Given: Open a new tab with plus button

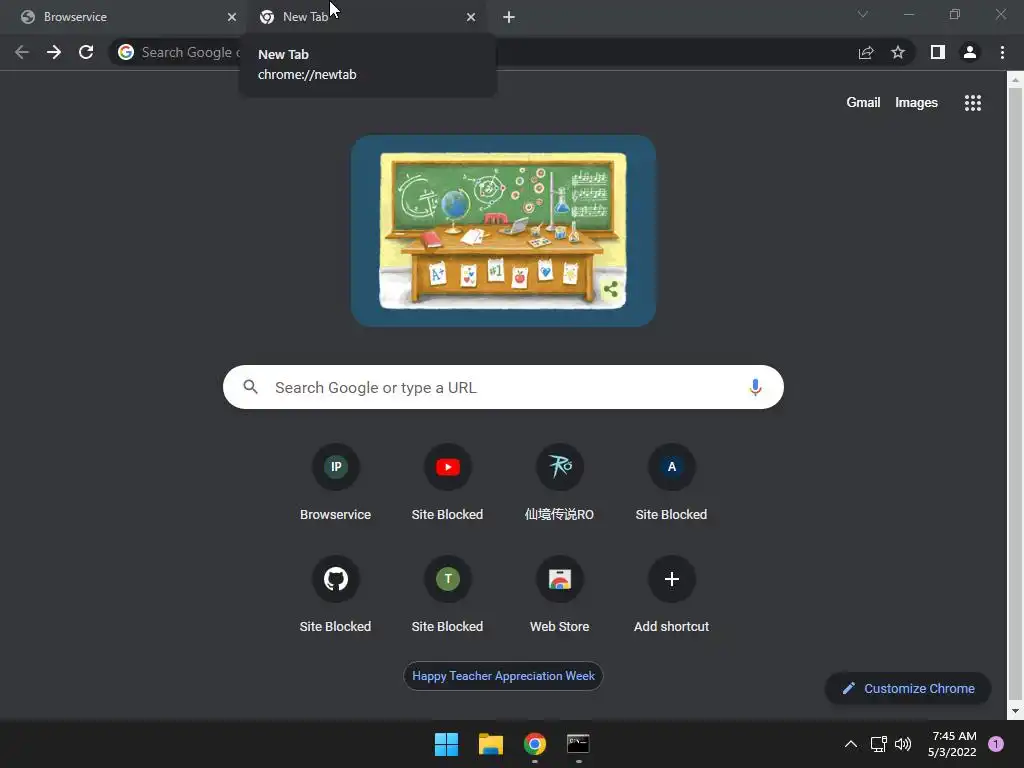Looking at the screenshot, I should (x=509, y=17).
